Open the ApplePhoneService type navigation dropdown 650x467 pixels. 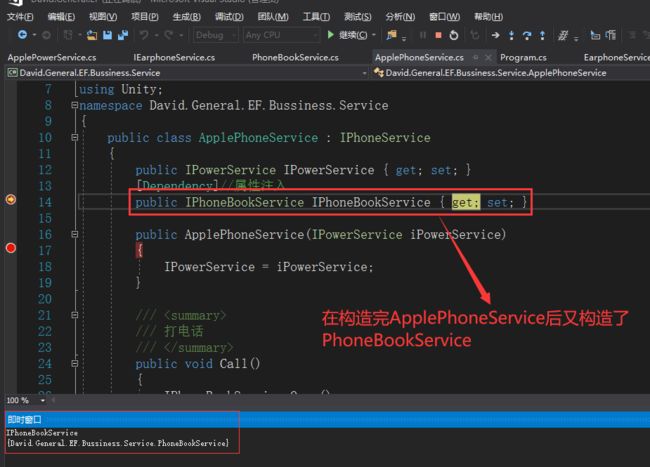pos(510,73)
